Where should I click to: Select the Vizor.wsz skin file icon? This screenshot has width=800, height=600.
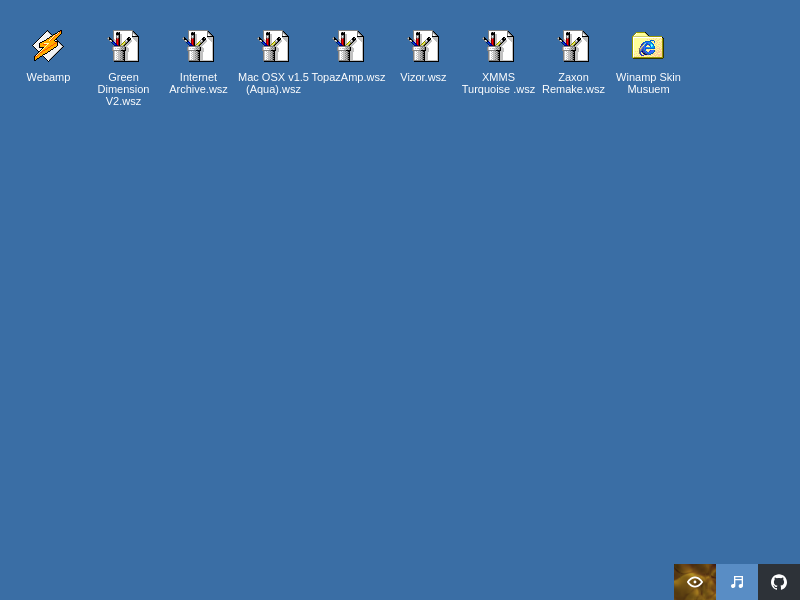(423, 46)
